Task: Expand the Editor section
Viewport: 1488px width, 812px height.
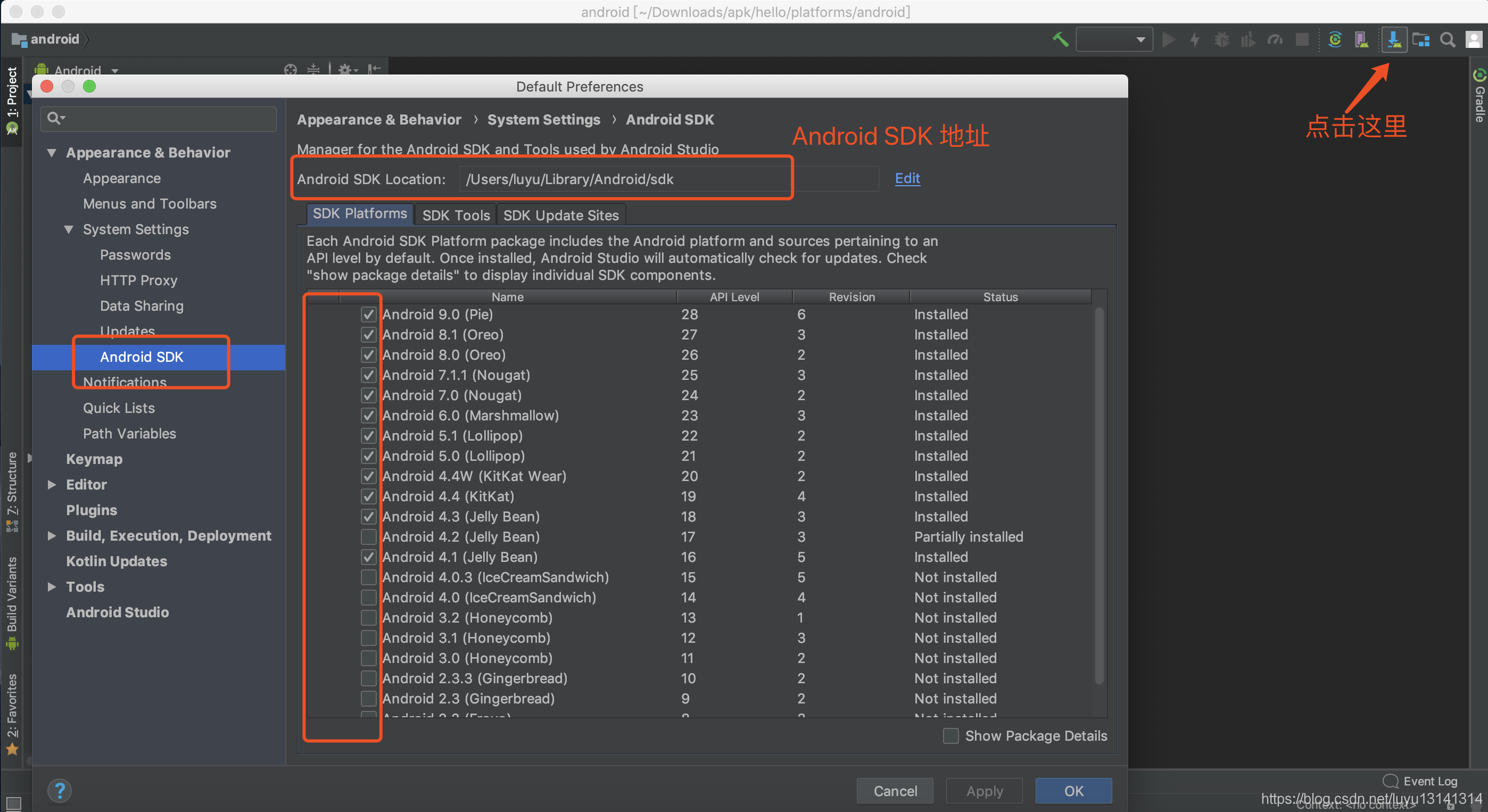Action: 52,485
